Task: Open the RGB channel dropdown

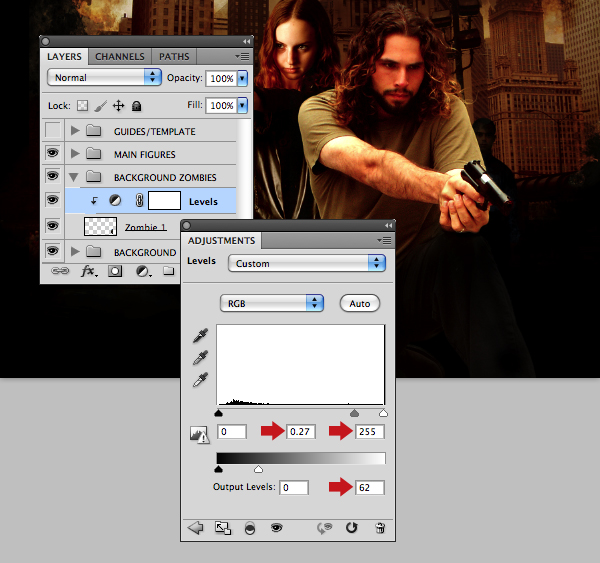Action: [x=272, y=303]
